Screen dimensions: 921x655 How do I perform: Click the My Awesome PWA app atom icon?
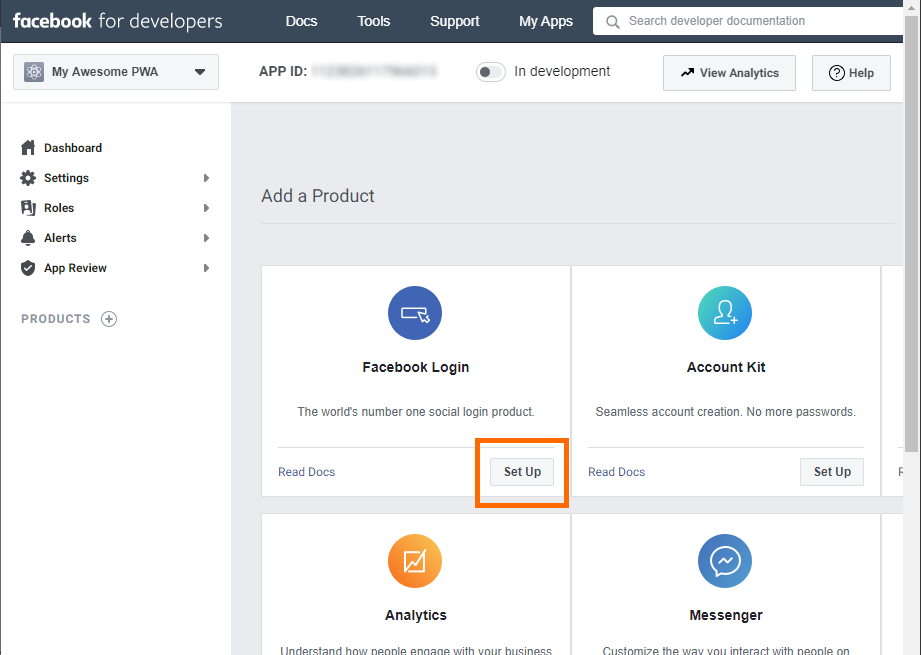[34, 72]
